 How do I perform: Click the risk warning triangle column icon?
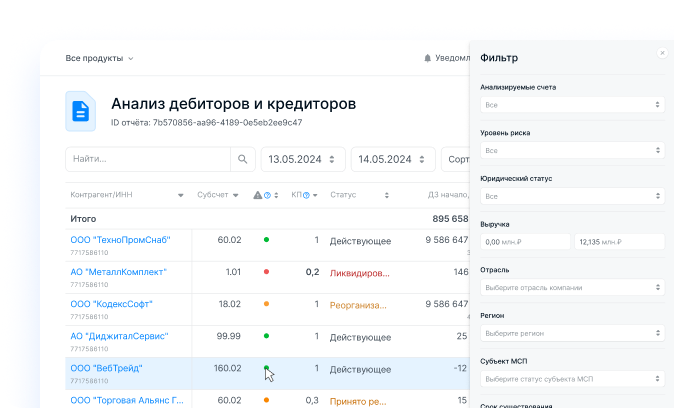click(257, 195)
